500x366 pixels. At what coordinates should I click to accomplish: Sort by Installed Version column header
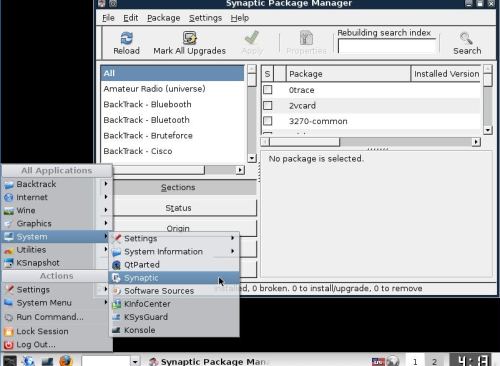[446, 74]
